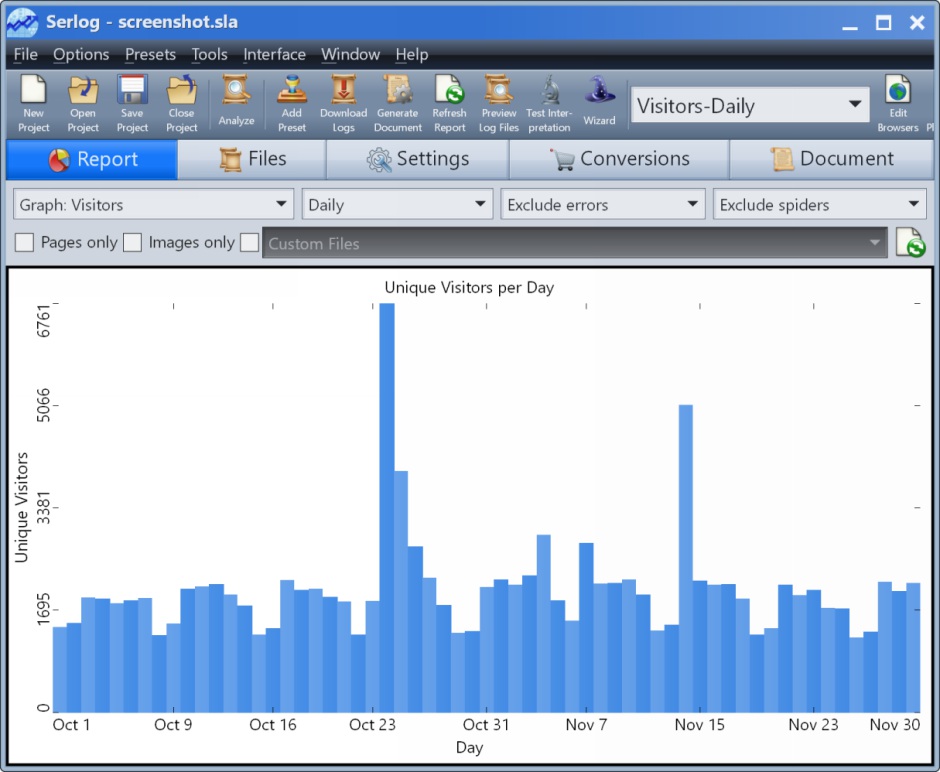Toggle the checkbox before Custom Files
This screenshot has height=772, width=940.
(249, 242)
